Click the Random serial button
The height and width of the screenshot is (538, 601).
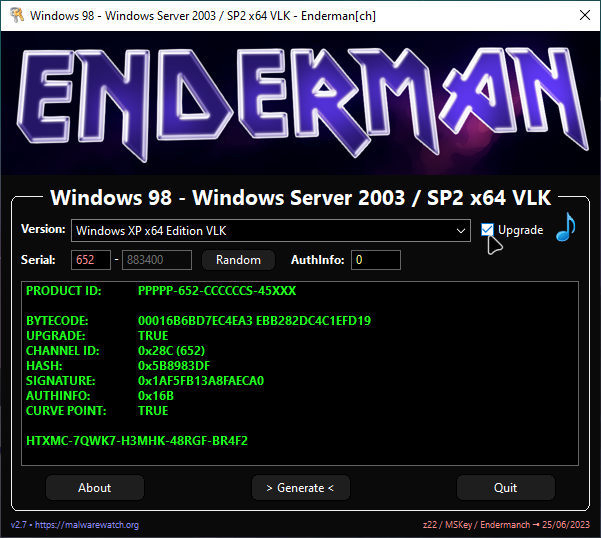[x=238, y=260]
